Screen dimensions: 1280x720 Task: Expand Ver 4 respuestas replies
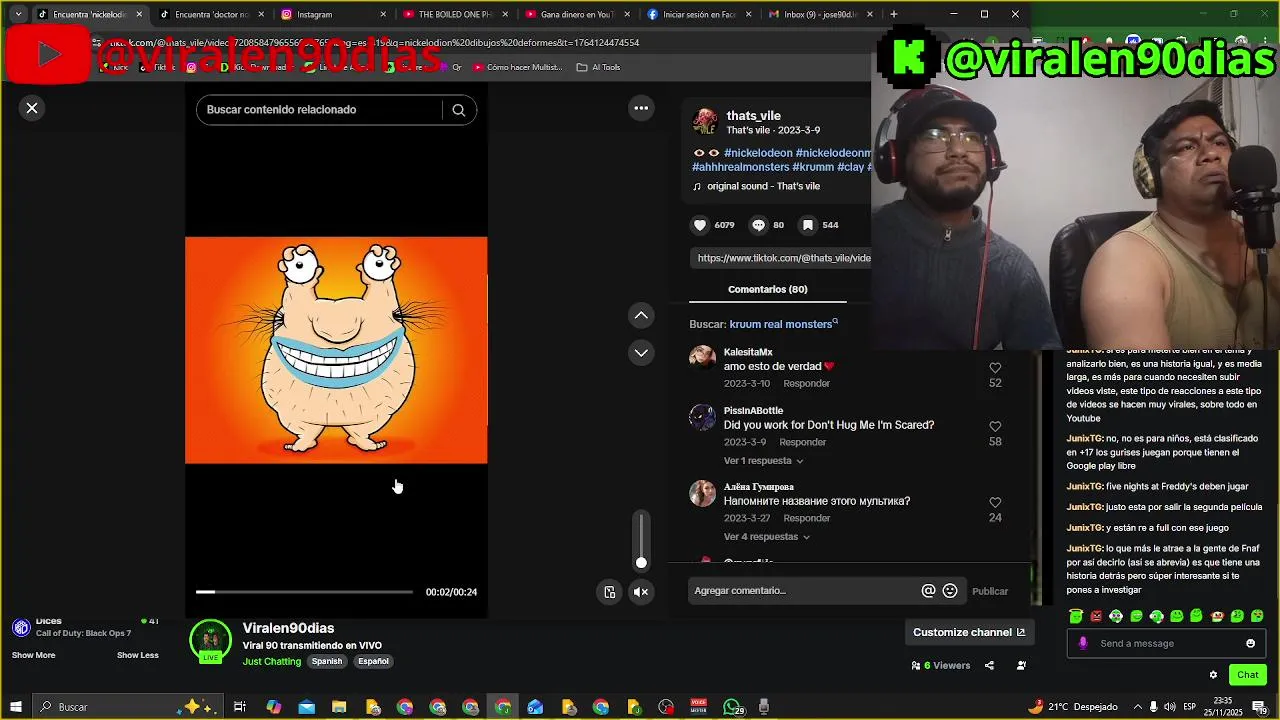tap(767, 537)
